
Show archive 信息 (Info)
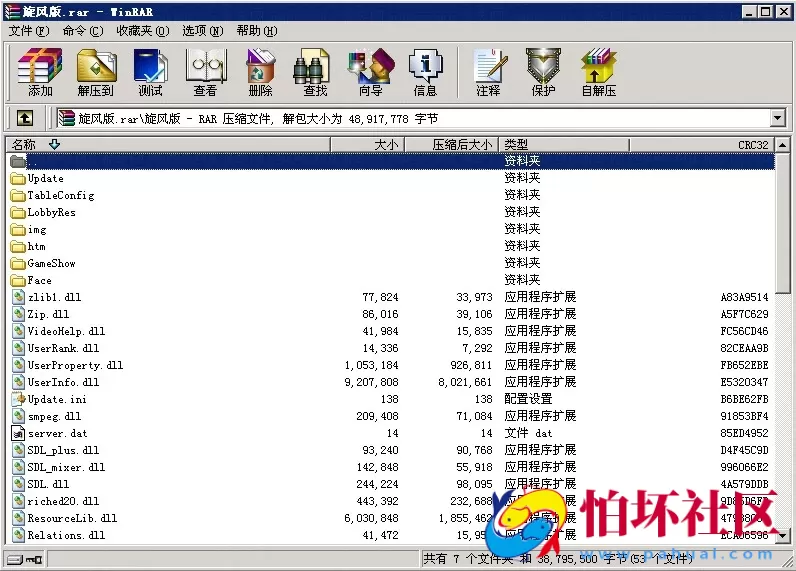pos(425,73)
